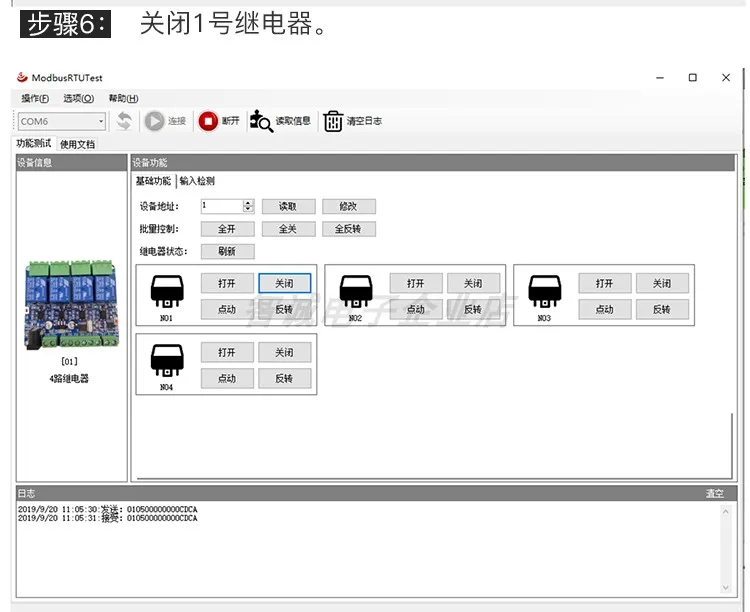Click 关闭 for relay NO2

(474, 283)
